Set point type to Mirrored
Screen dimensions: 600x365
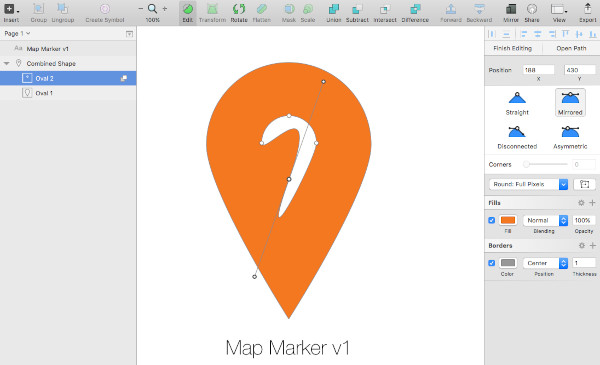(570, 103)
